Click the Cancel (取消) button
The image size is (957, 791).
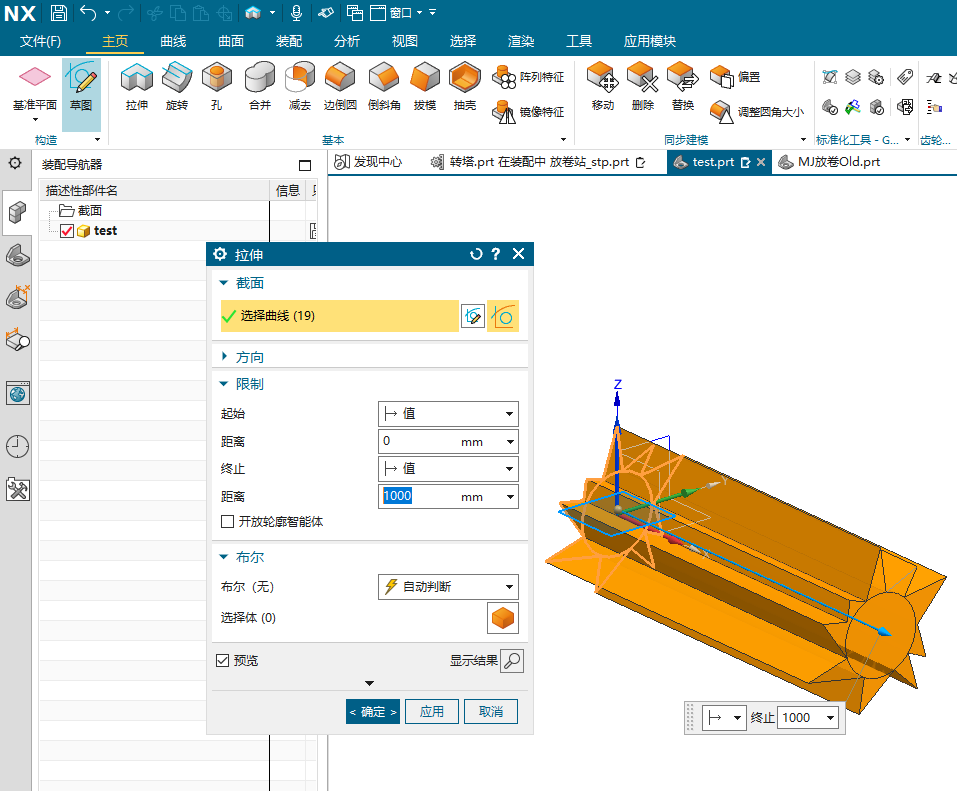tap(491, 712)
